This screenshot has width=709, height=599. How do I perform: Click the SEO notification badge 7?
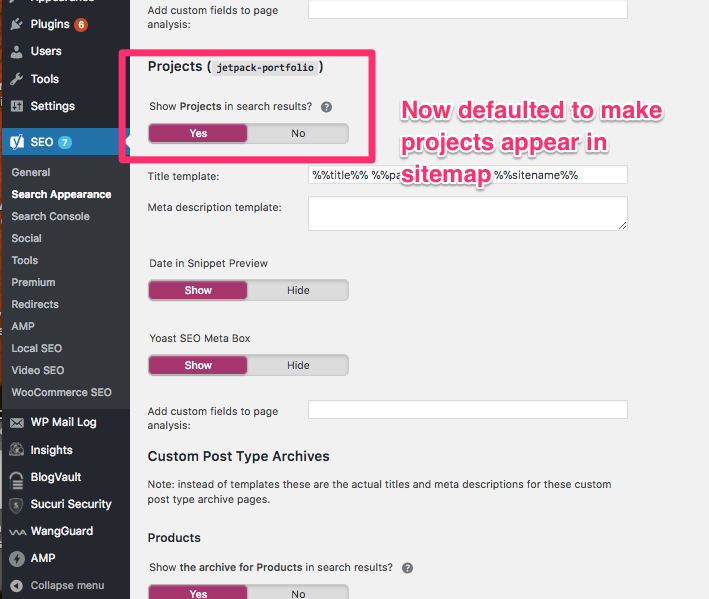click(x=65, y=142)
